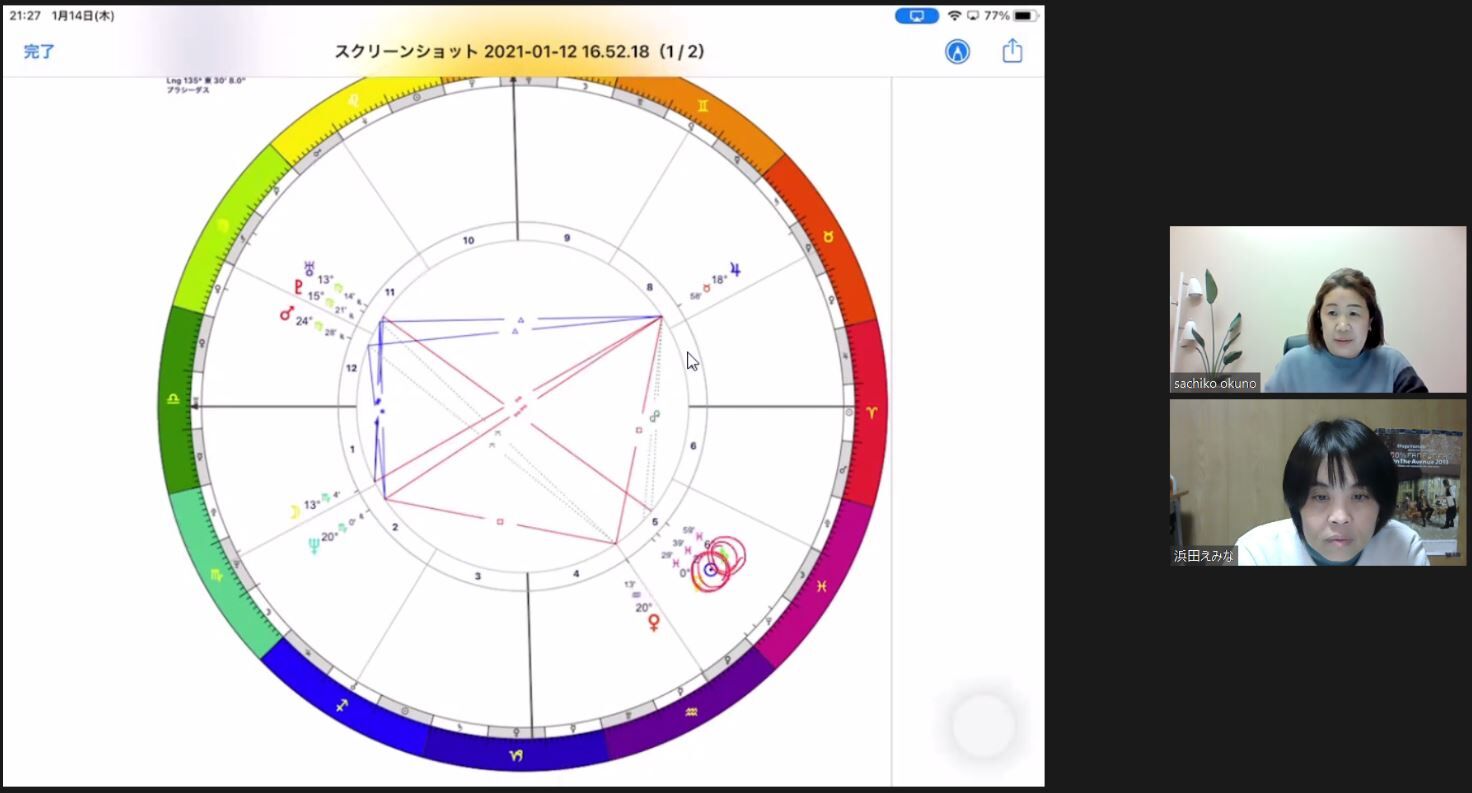Select the Moon crescent glyph

tap(295, 512)
